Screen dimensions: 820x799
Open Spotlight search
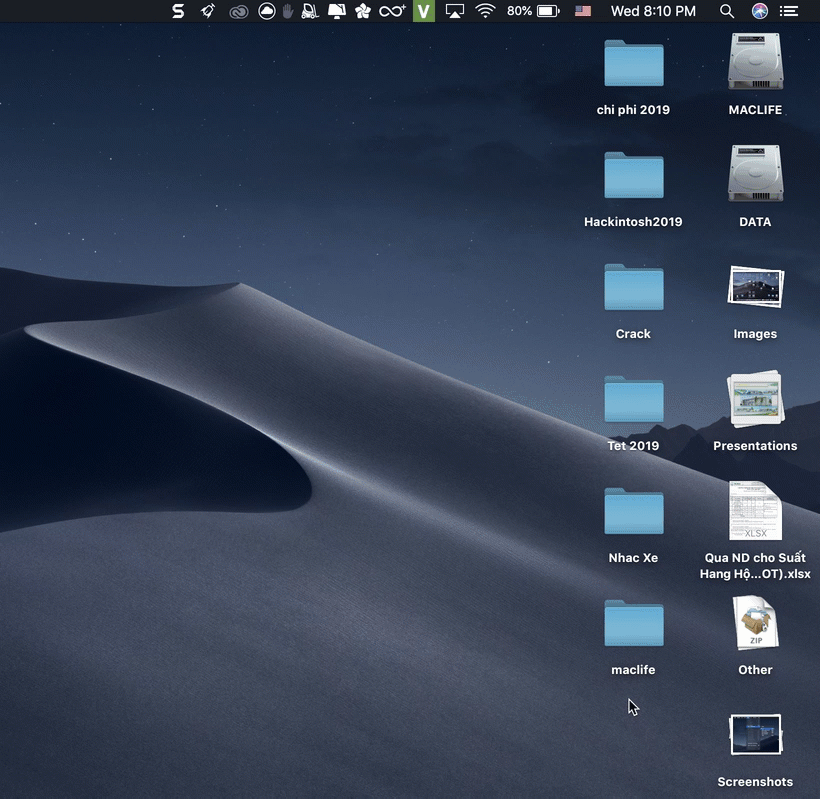point(726,11)
